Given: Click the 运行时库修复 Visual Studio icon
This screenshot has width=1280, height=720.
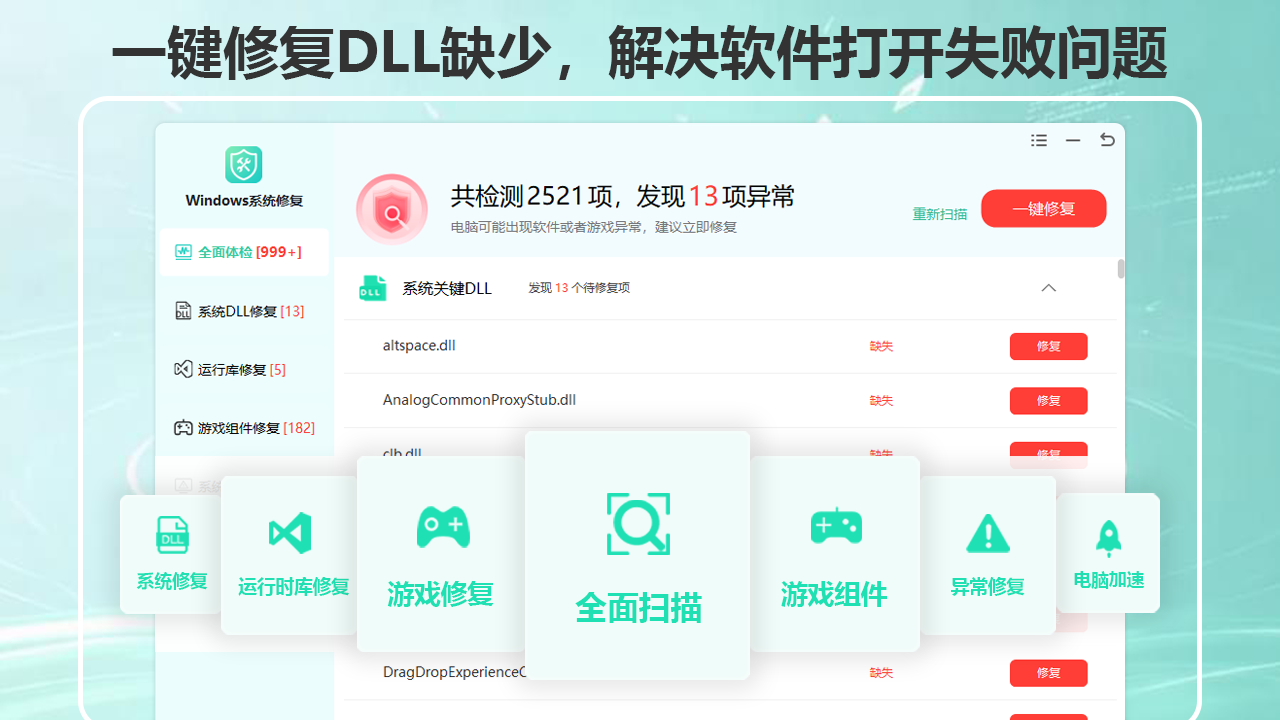Looking at the screenshot, I should point(290,533).
